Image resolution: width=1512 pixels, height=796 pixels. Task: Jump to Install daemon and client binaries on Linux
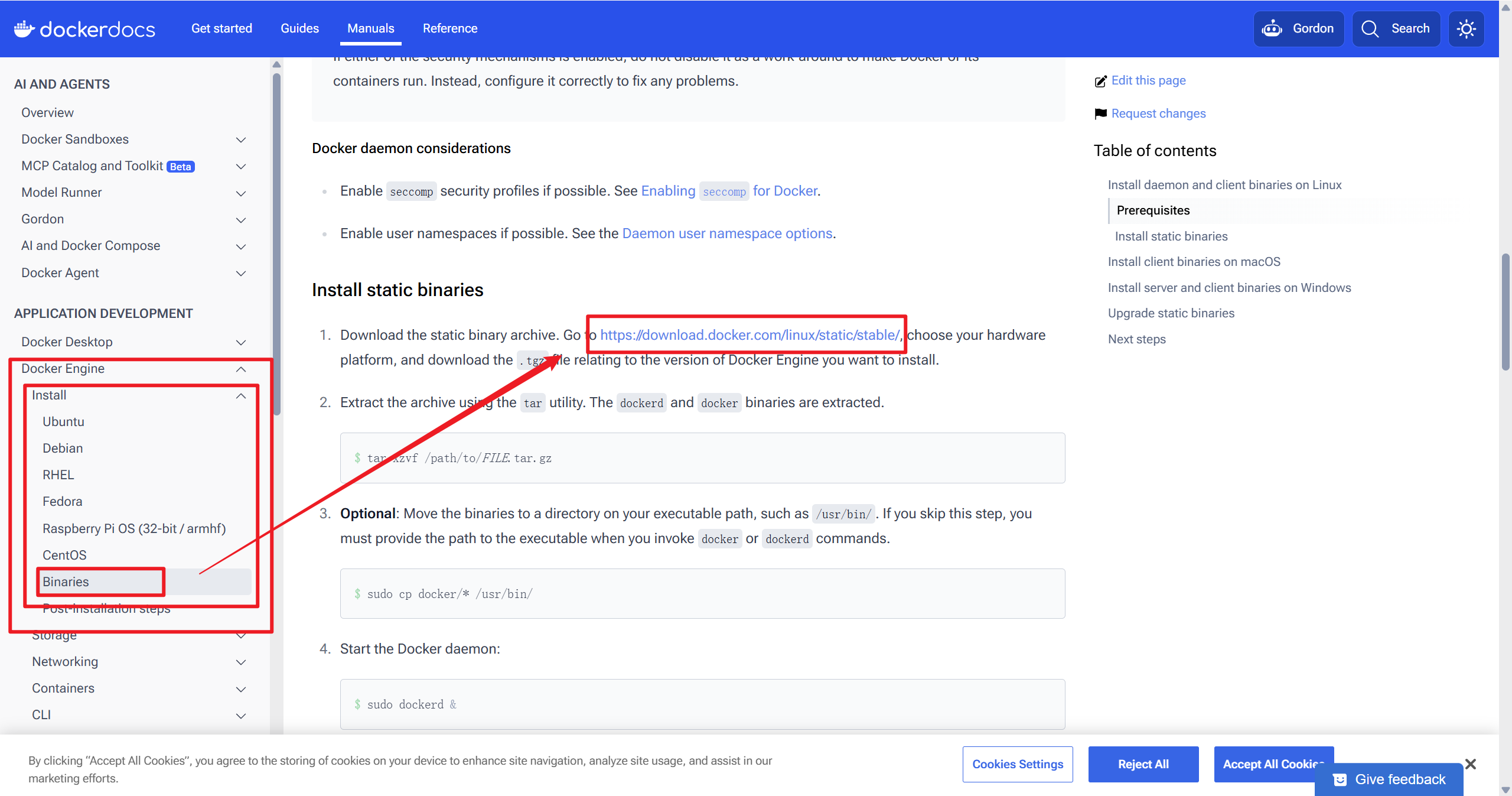1224,185
